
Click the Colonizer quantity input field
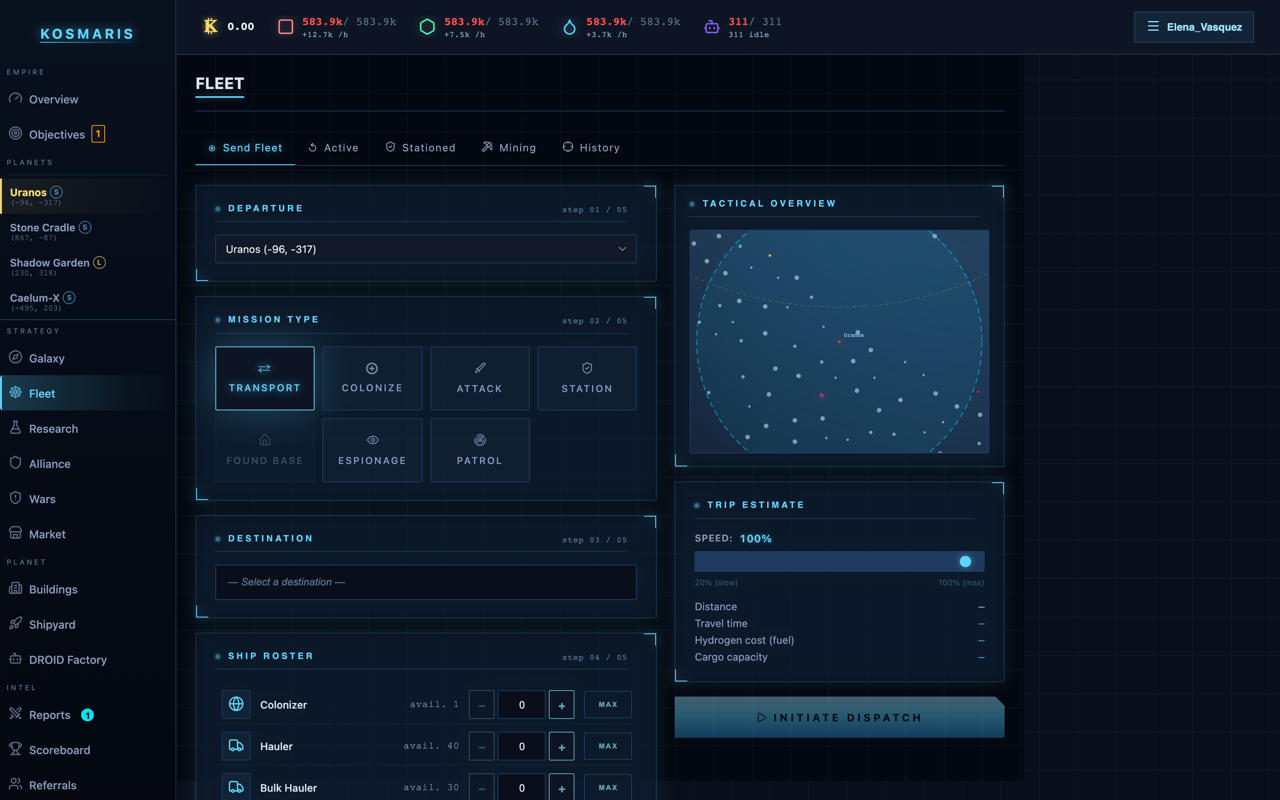tap(521, 705)
